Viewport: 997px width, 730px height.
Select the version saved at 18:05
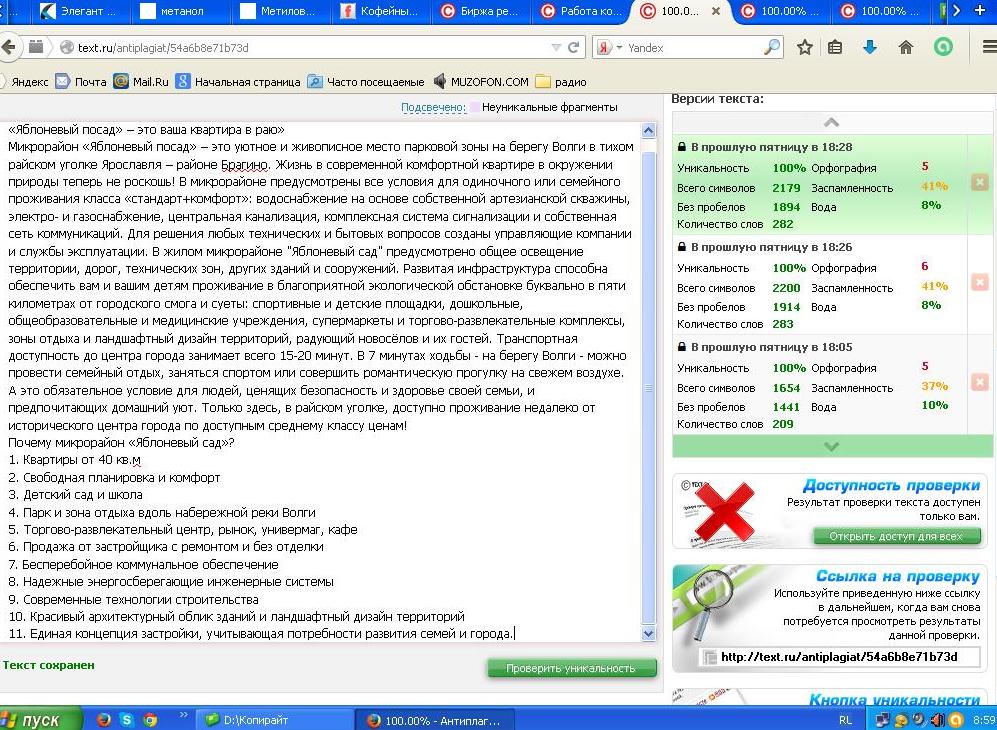tap(820, 385)
